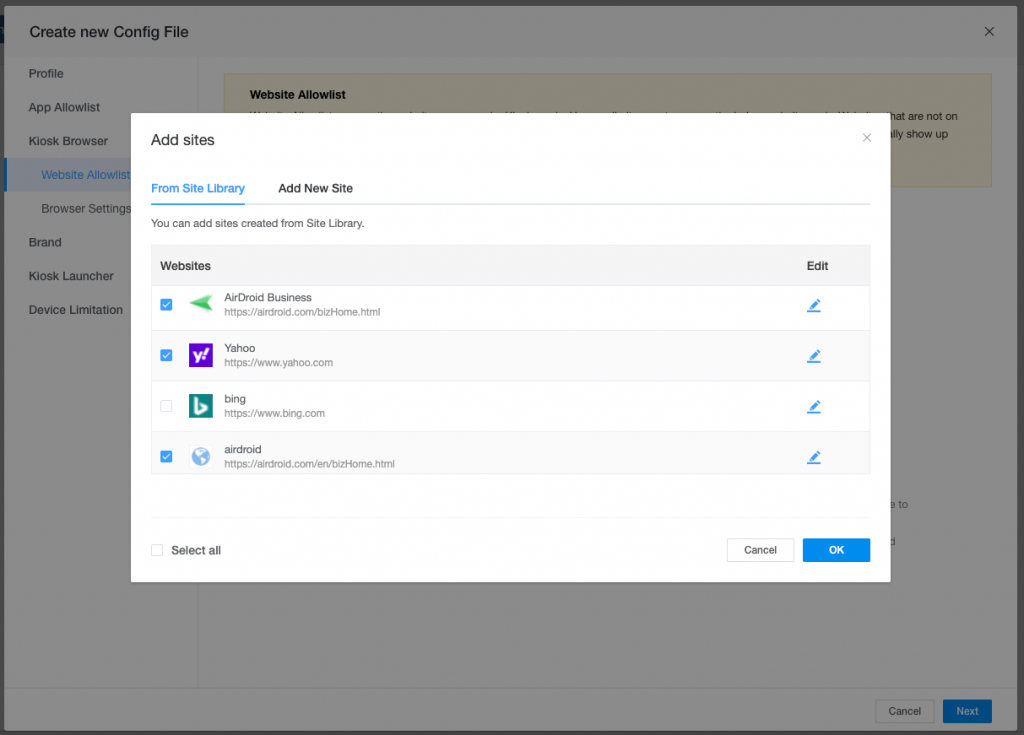Select Kiosk Browser in the sidebar
This screenshot has height=735, width=1024.
click(x=68, y=141)
